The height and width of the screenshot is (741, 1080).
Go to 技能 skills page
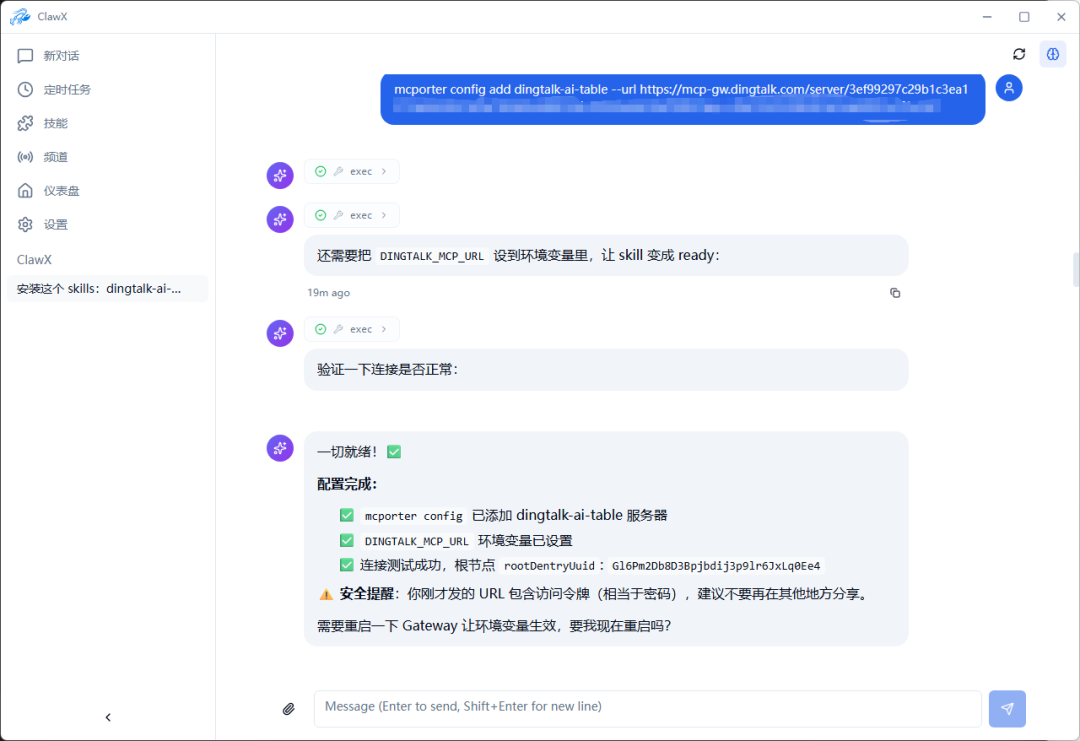click(x=107, y=123)
